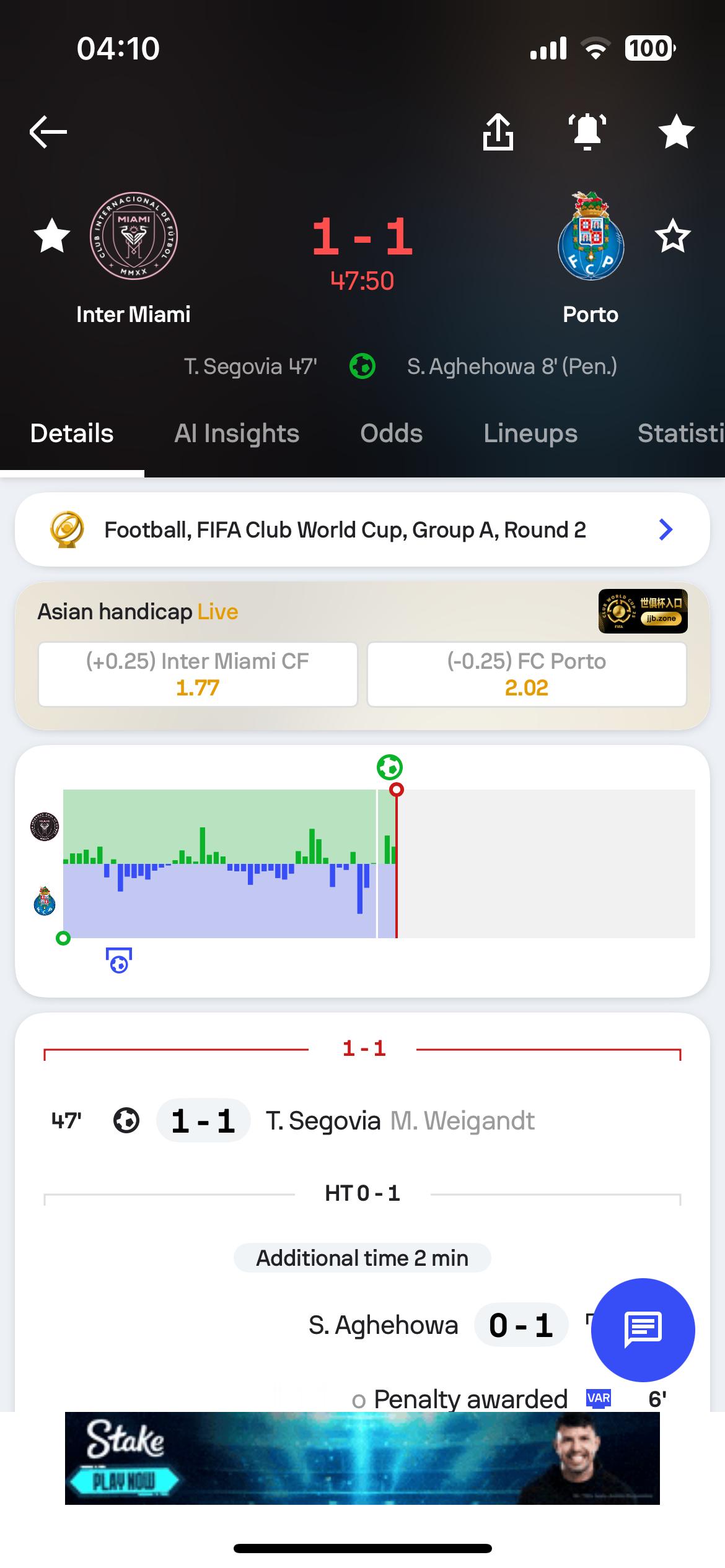Open the blue chat bubble button

click(x=643, y=1330)
